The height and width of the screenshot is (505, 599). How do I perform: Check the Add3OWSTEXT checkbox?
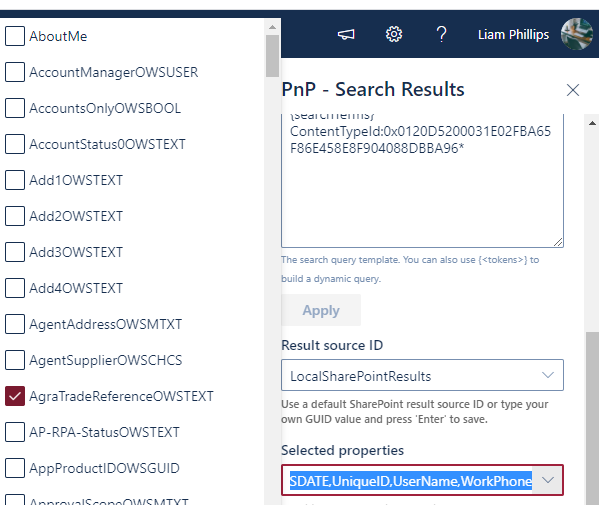[x=15, y=252]
